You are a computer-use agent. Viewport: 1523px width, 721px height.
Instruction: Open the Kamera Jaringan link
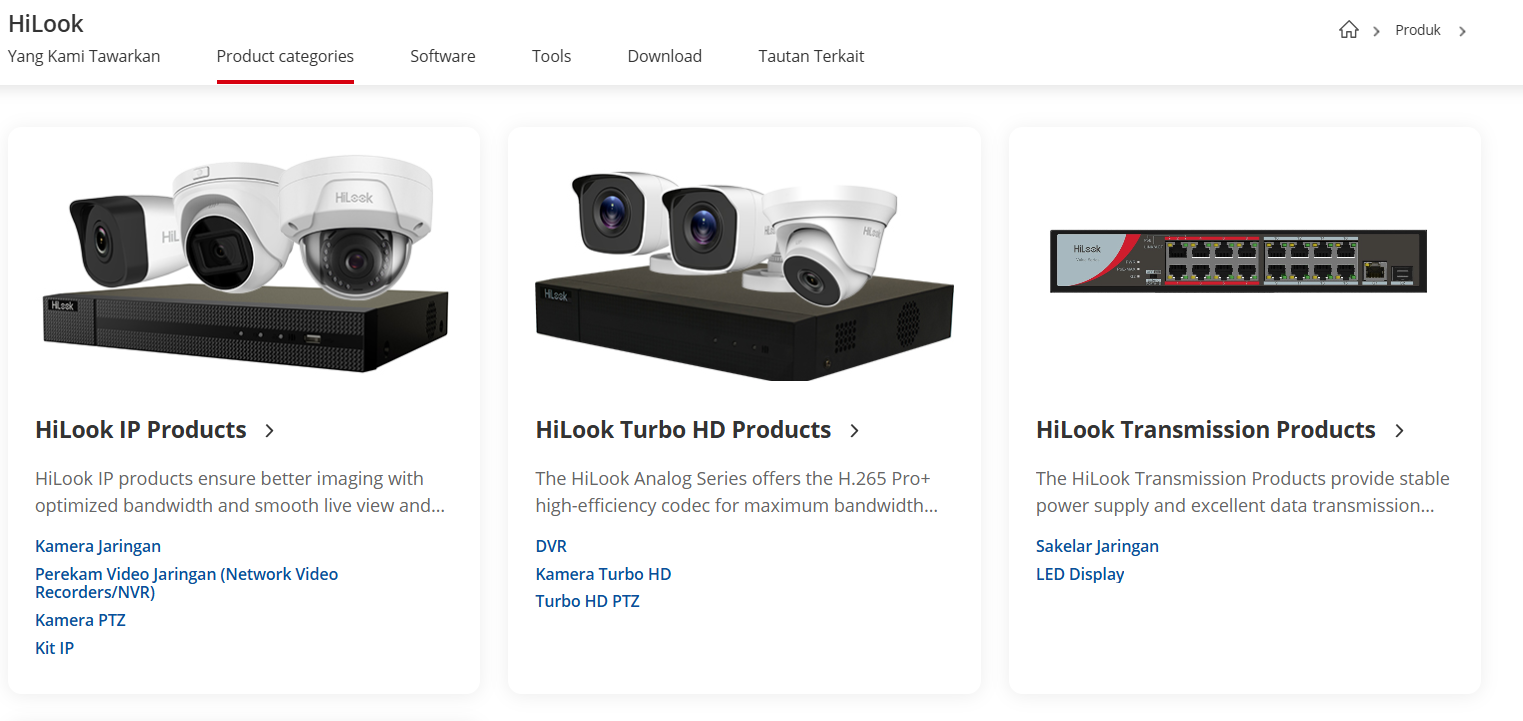click(98, 546)
